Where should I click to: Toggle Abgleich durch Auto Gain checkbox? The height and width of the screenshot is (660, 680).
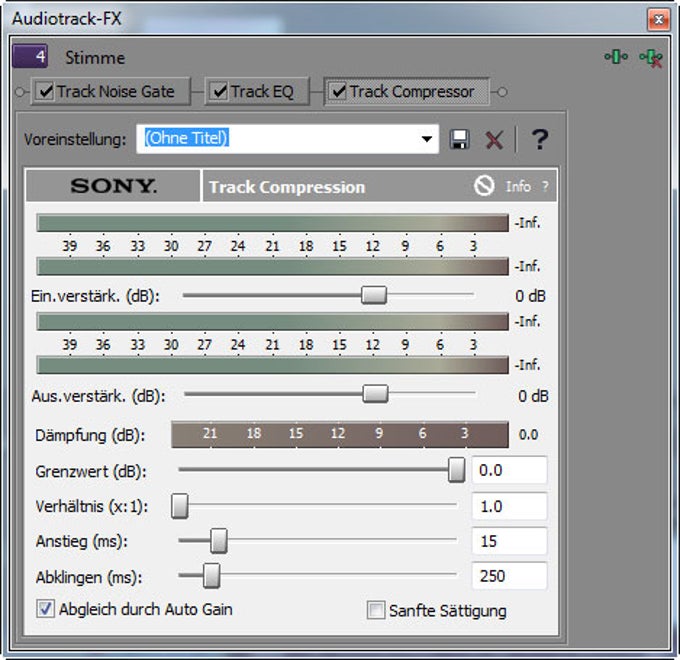(x=45, y=609)
